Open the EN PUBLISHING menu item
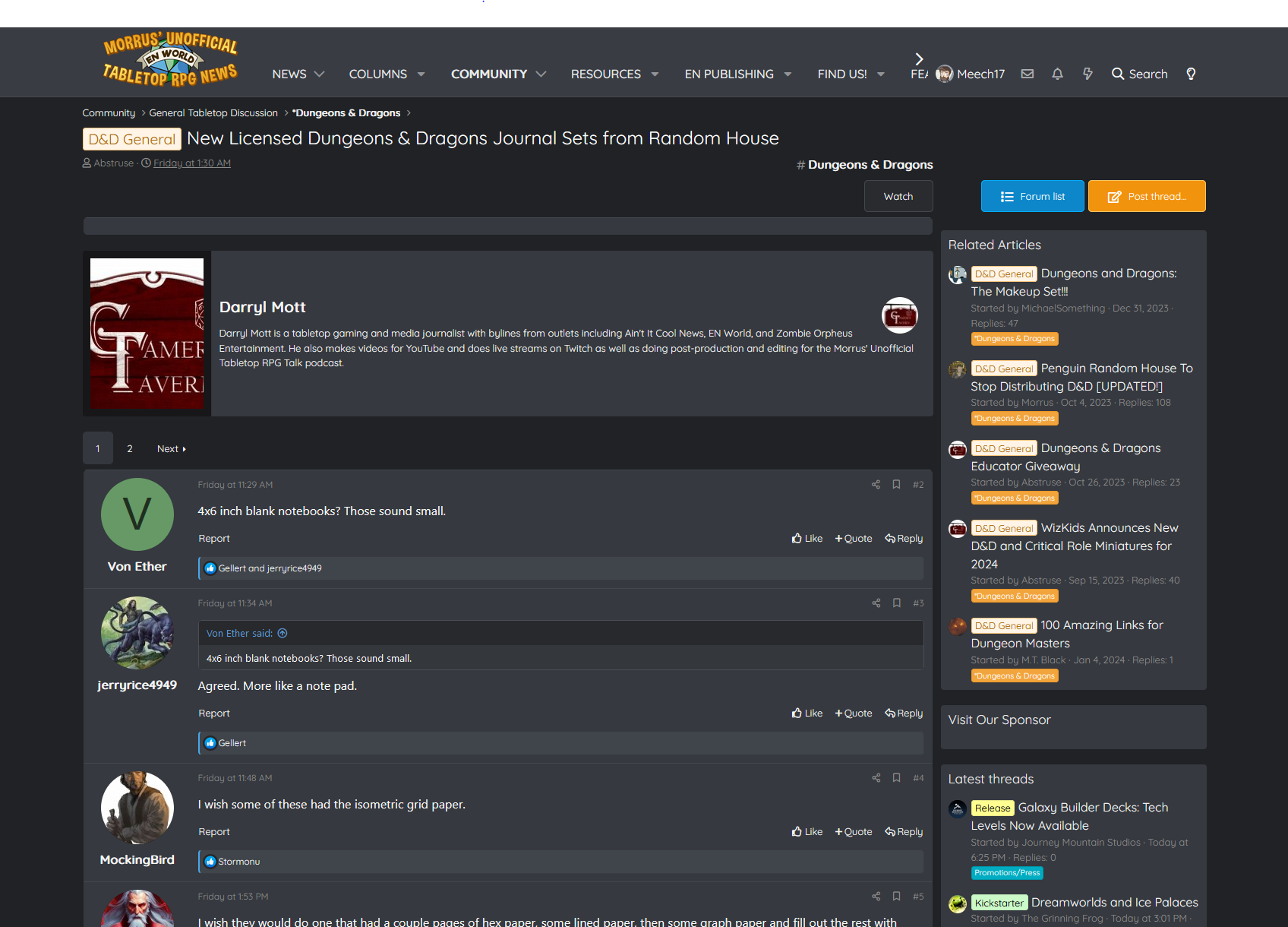Image resolution: width=1288 pixels, height=927 pixels. [x=729, y=74]
